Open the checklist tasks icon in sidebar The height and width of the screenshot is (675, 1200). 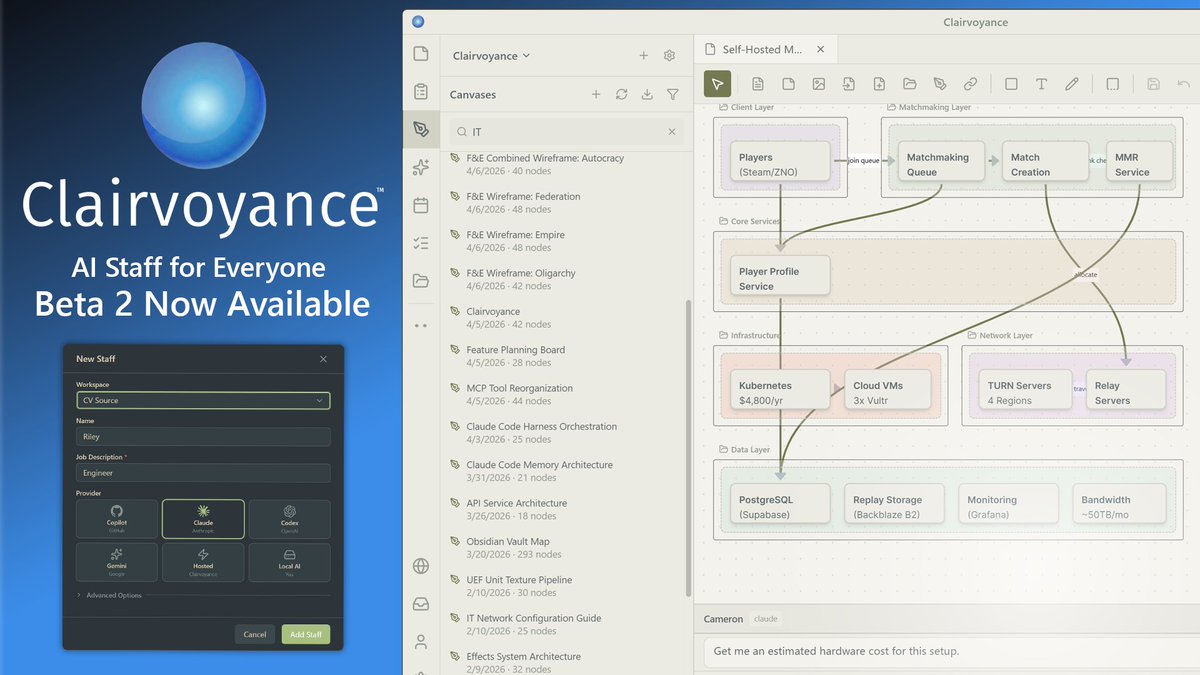420,243
